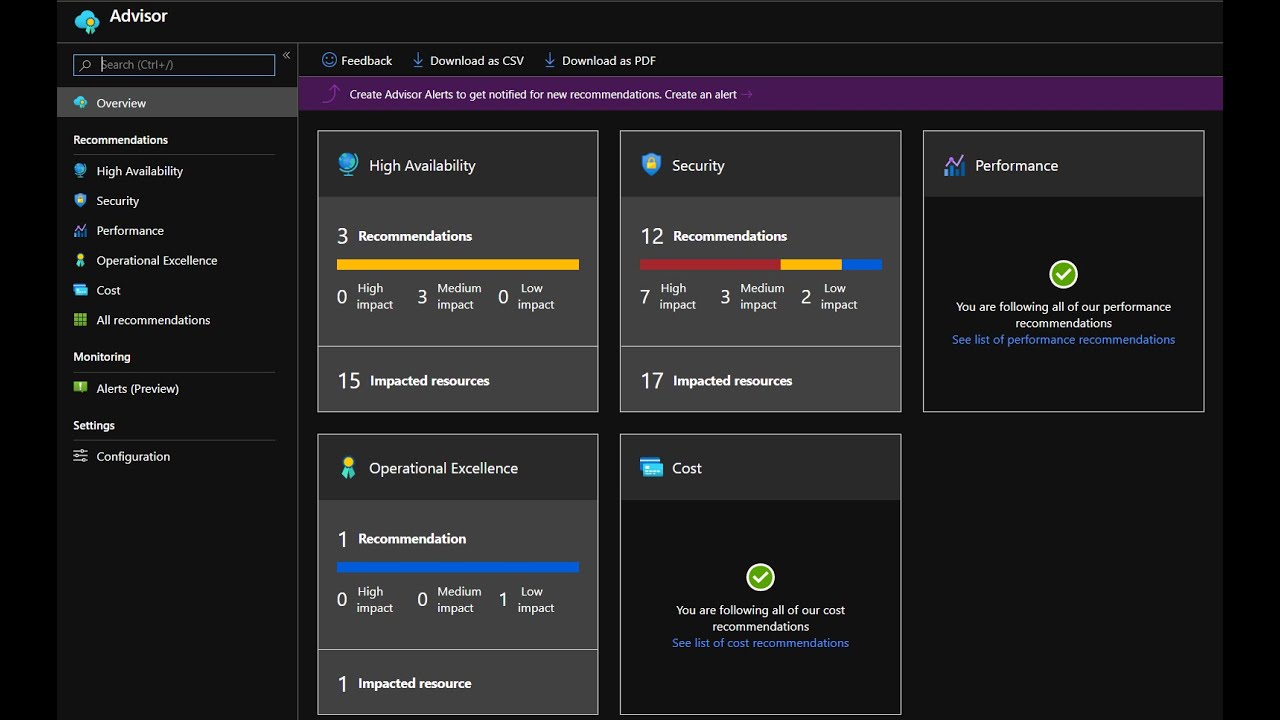
Task: Click the Configuration sliders icon
Action: click(x=80, y=456)
